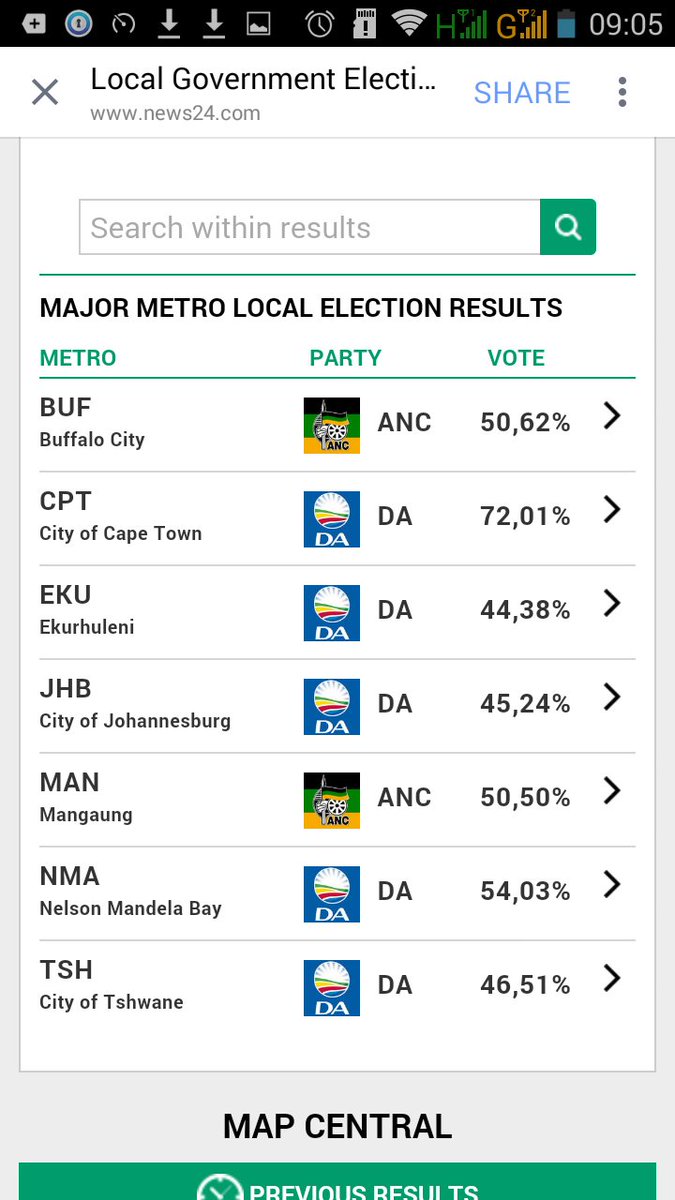Open the Mangaung metro link
675x1200 pixels.
(86, 798)
